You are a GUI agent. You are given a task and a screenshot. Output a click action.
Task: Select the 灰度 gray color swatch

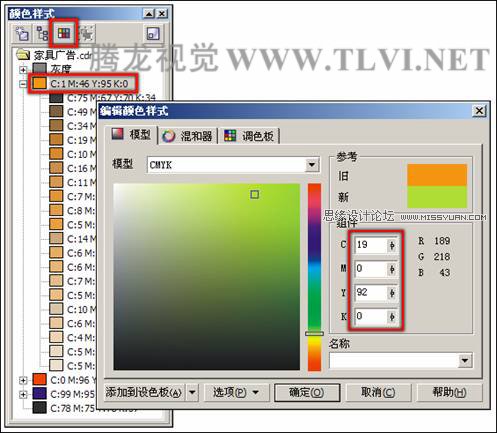(x=39, y=69)
